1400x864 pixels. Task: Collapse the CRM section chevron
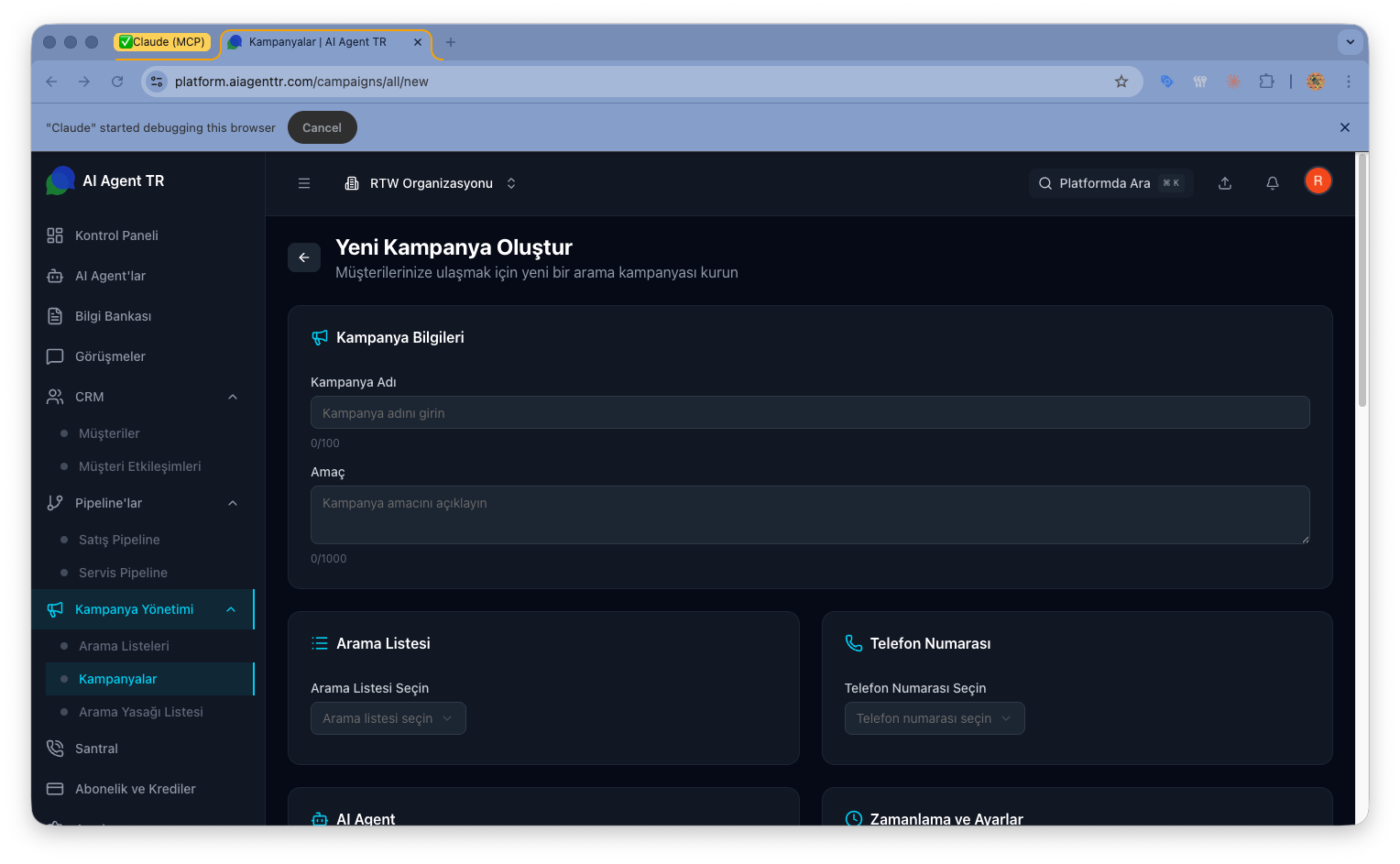point(233,397)
